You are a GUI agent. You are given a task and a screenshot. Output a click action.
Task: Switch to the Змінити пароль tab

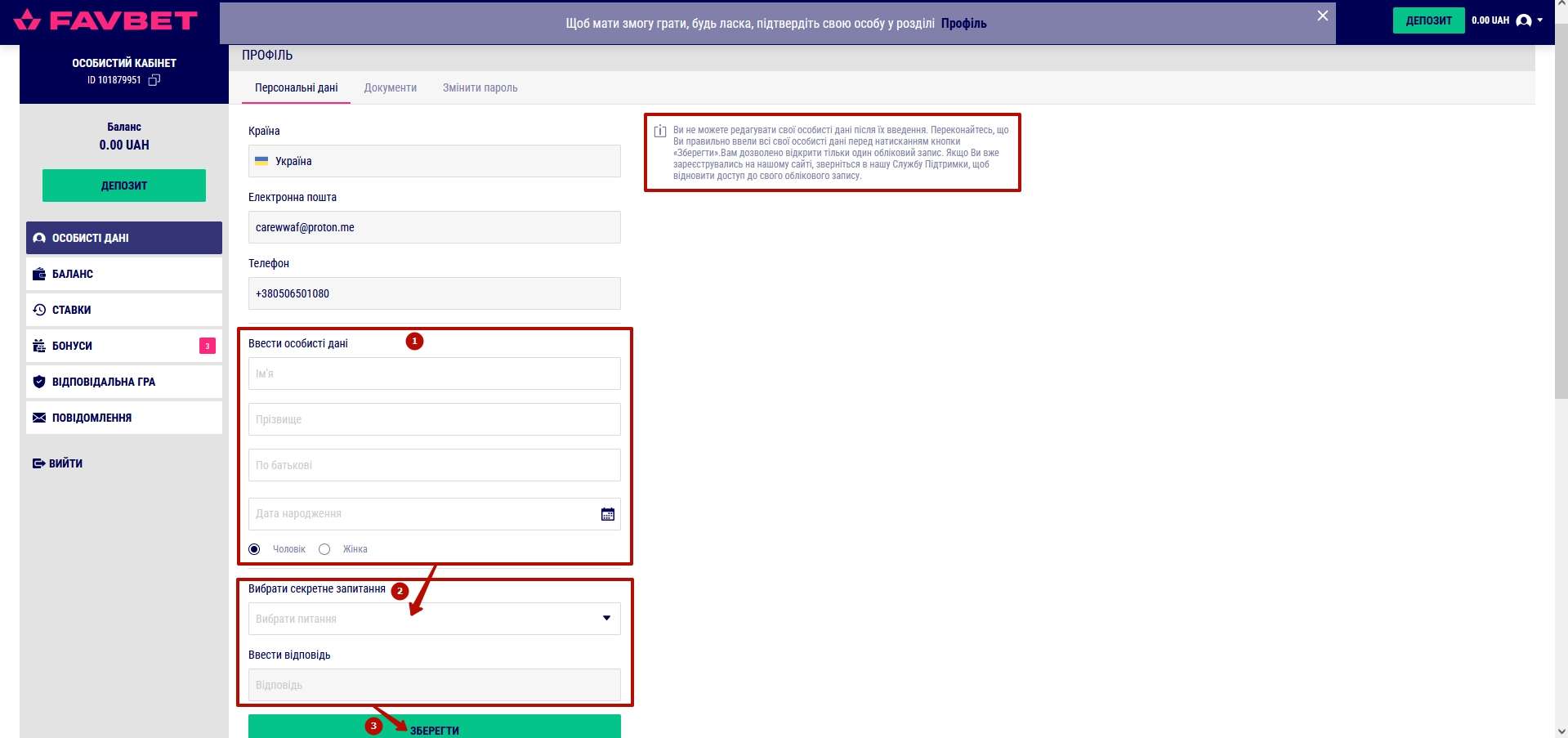[480, 88]
